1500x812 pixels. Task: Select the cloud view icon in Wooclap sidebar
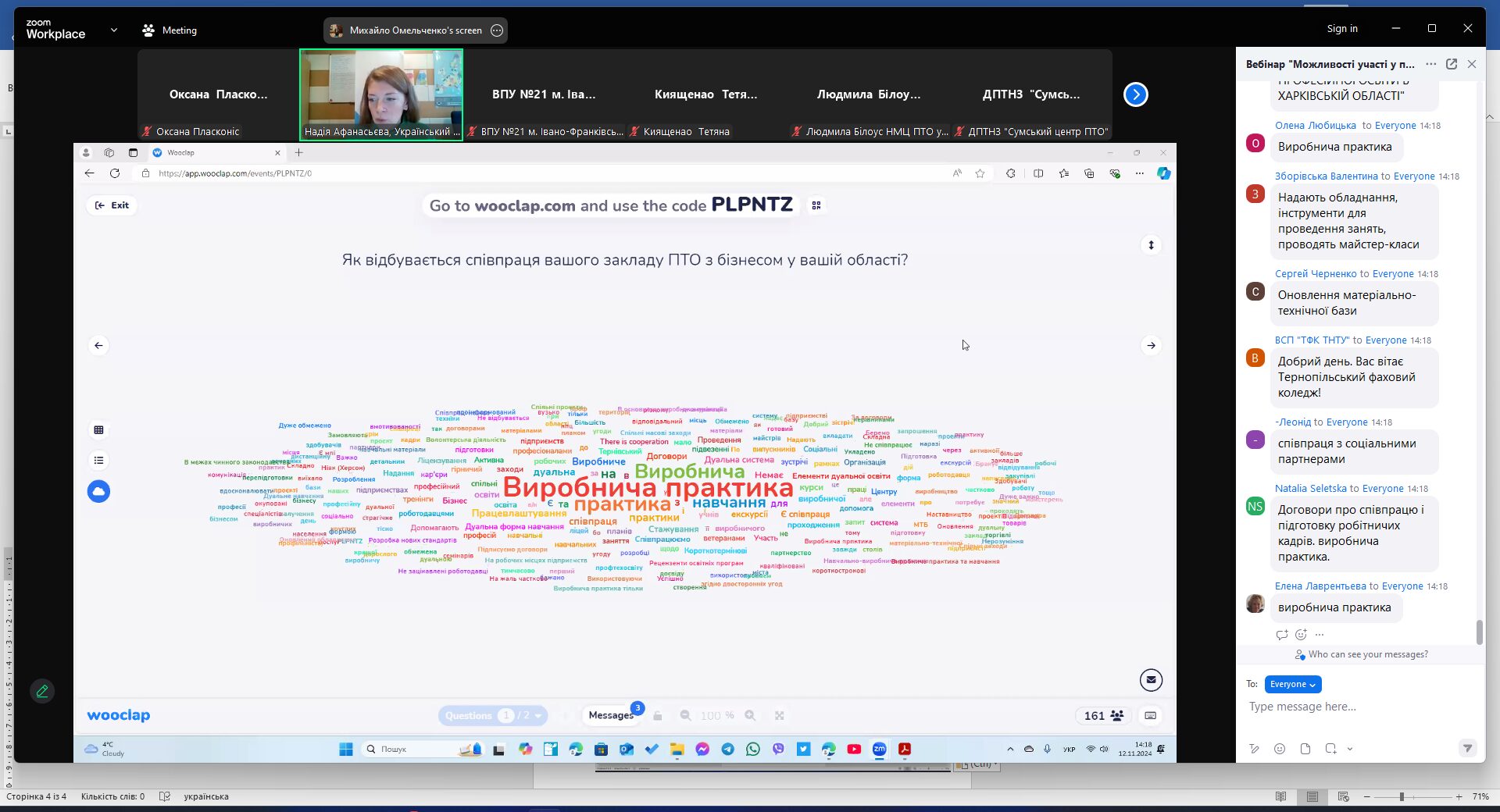[98, 491]
